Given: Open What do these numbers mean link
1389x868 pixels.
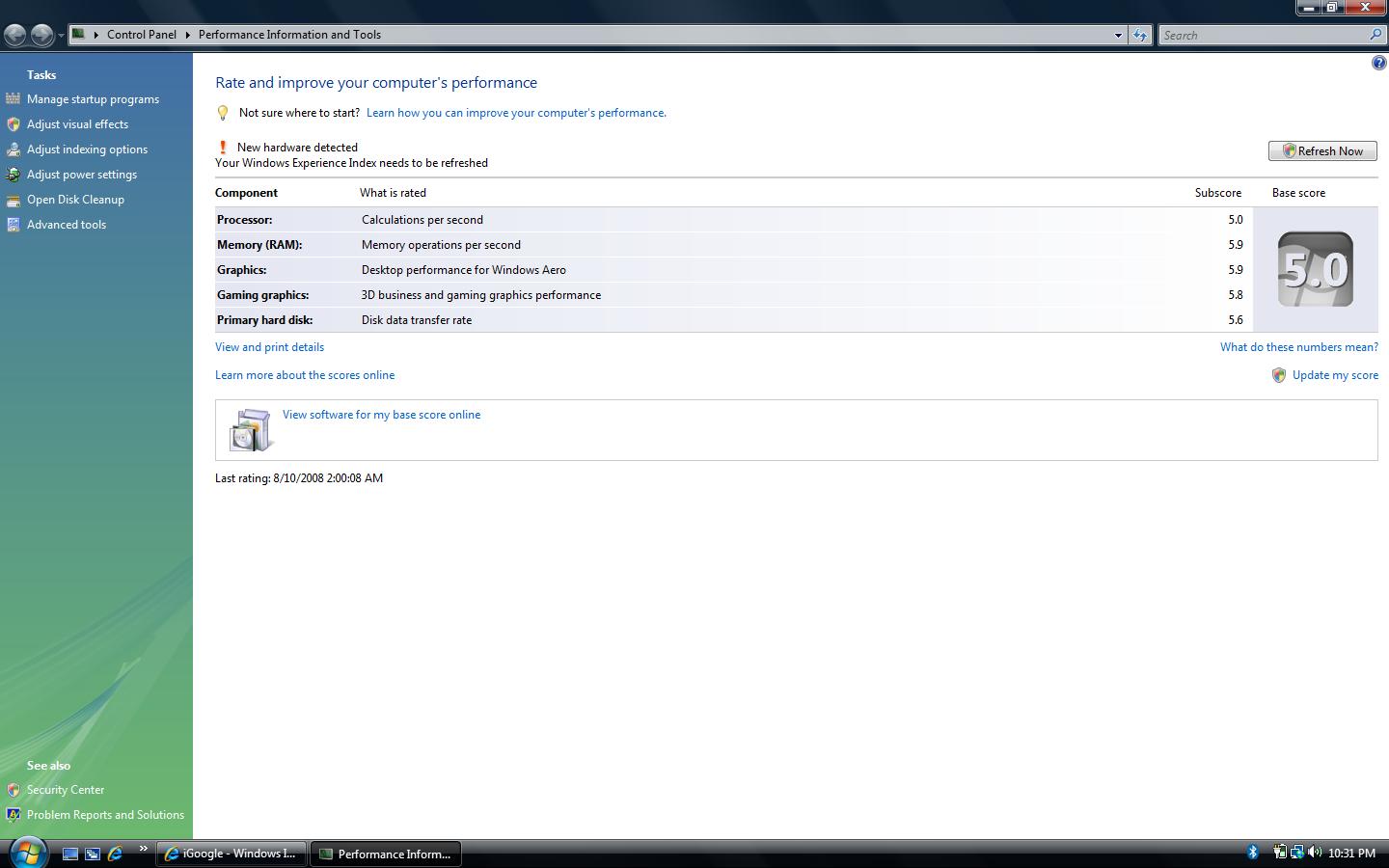Looking at the screenshot, I should [x=1299, y=347].
